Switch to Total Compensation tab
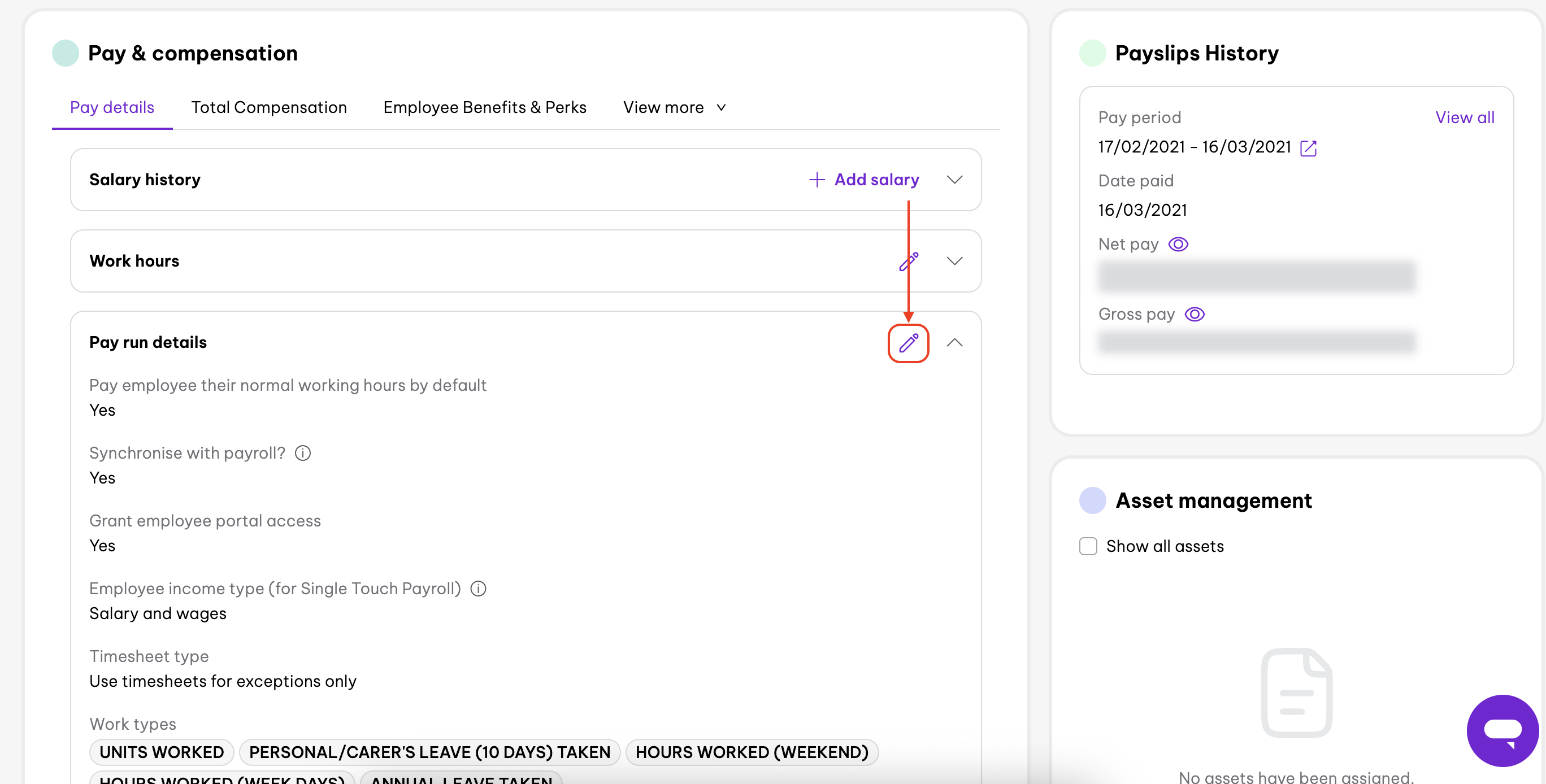Screen dimensions: 1546x784 coord(268,107)
